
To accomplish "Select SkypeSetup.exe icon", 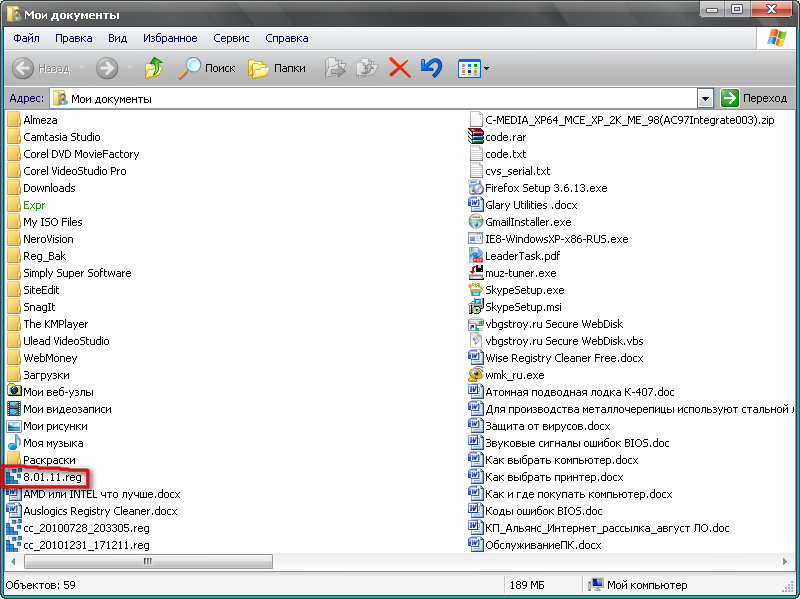I will [476, 289].
